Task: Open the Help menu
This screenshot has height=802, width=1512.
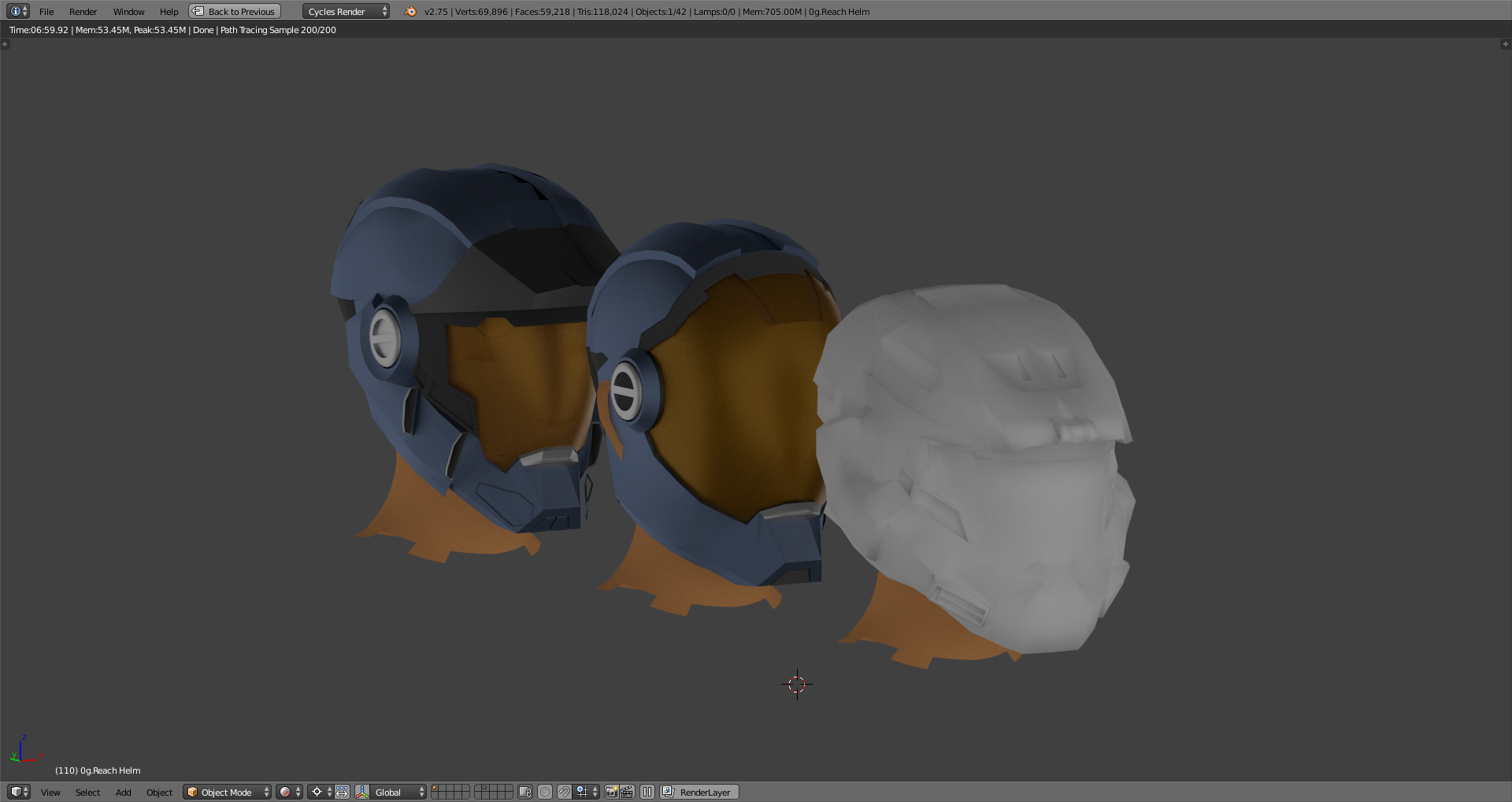Action: pyautogui.click(x=169, y=12)
